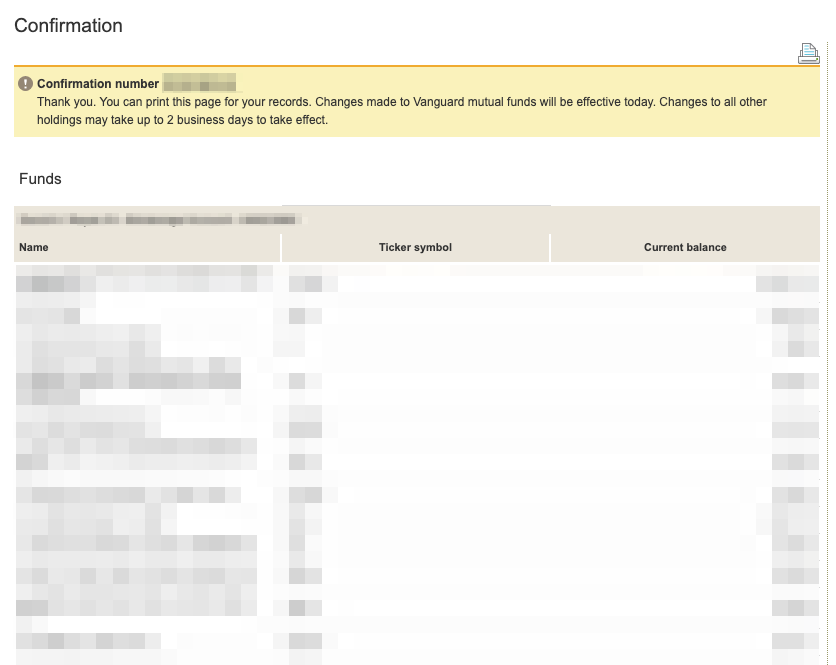Sort by the Name column header
This screenshot has width=836, height=665.
click(34, 247)
